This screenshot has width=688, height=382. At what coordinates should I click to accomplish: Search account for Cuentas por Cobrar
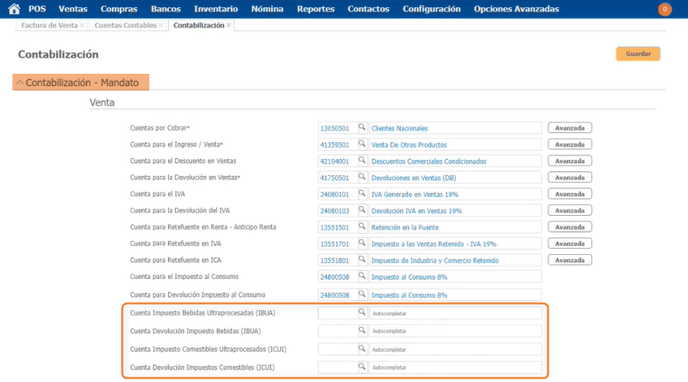pyautogui.click(x=362, y=128)
